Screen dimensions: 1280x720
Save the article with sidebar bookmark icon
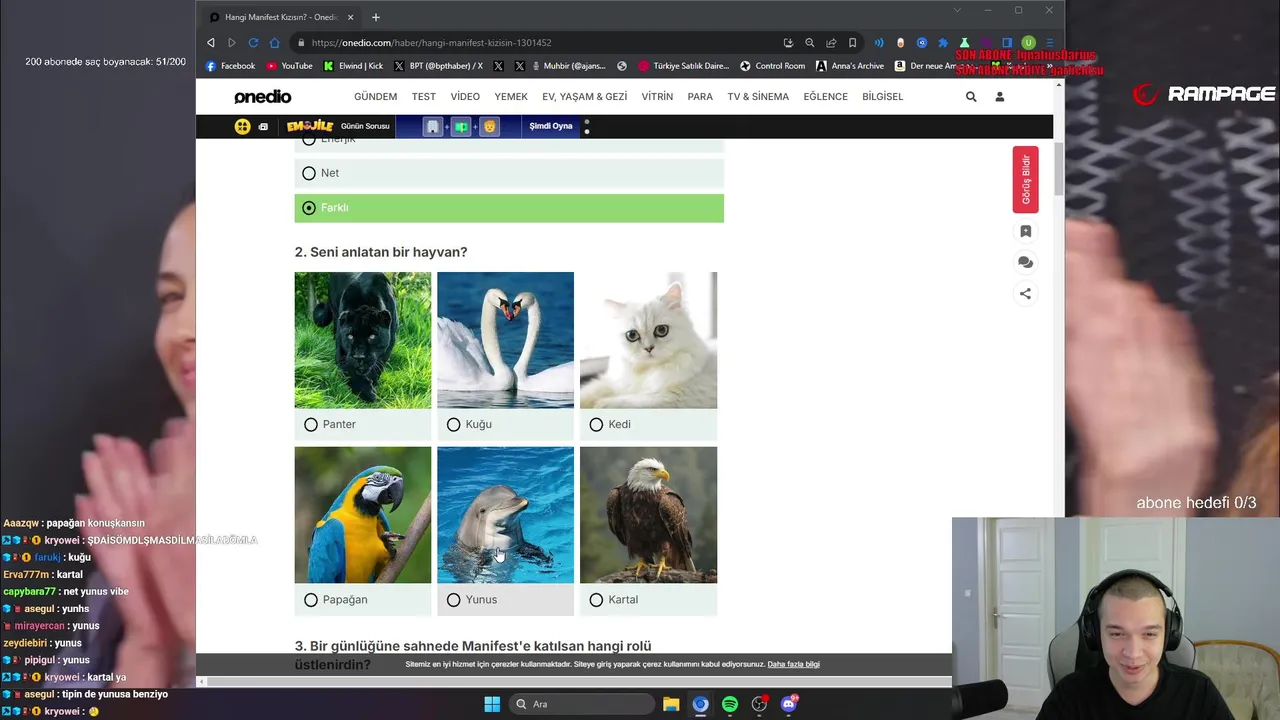pos(1025,231)
